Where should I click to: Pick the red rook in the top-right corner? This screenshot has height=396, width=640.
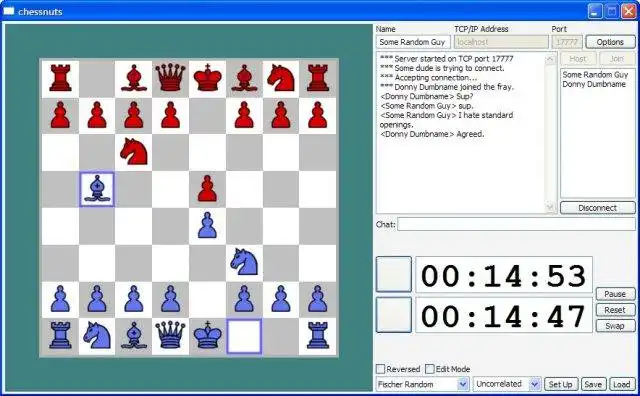pyautogui.click(x=318, y=78)
